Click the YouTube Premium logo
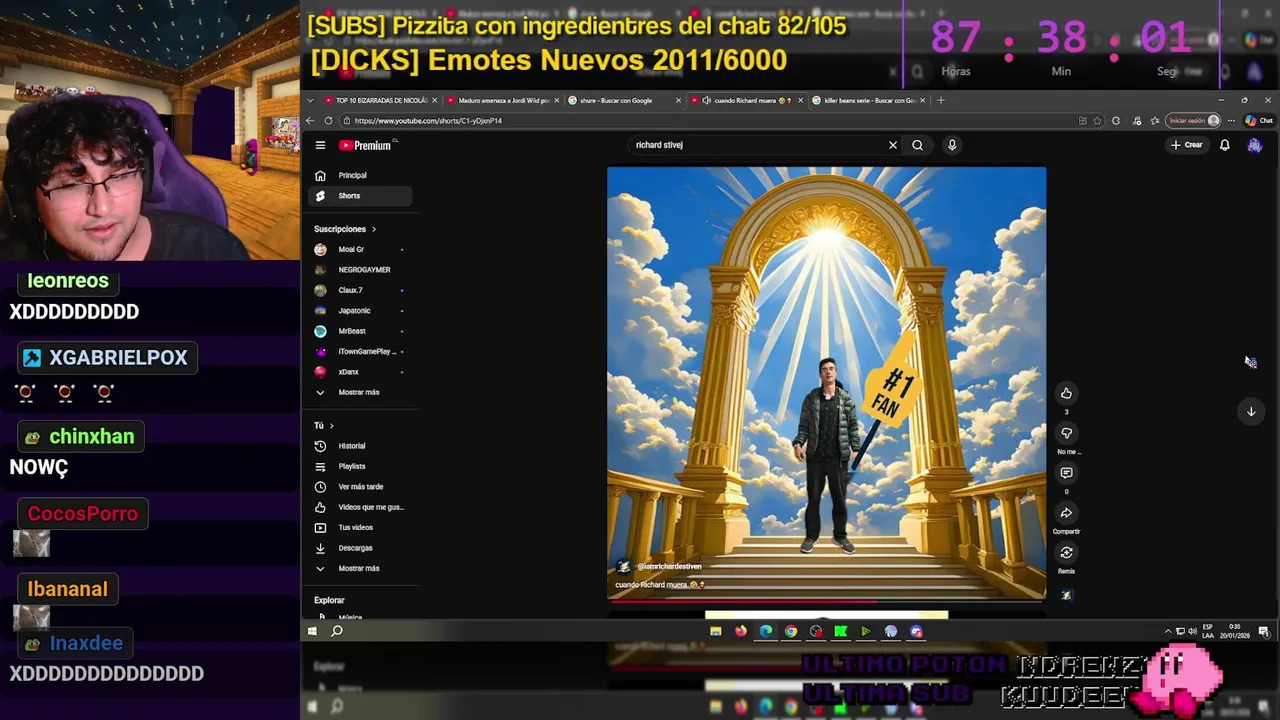Image resolution: width=1280 pixels, height=720 pixels. pyautogui.click(x=366, y=145)
